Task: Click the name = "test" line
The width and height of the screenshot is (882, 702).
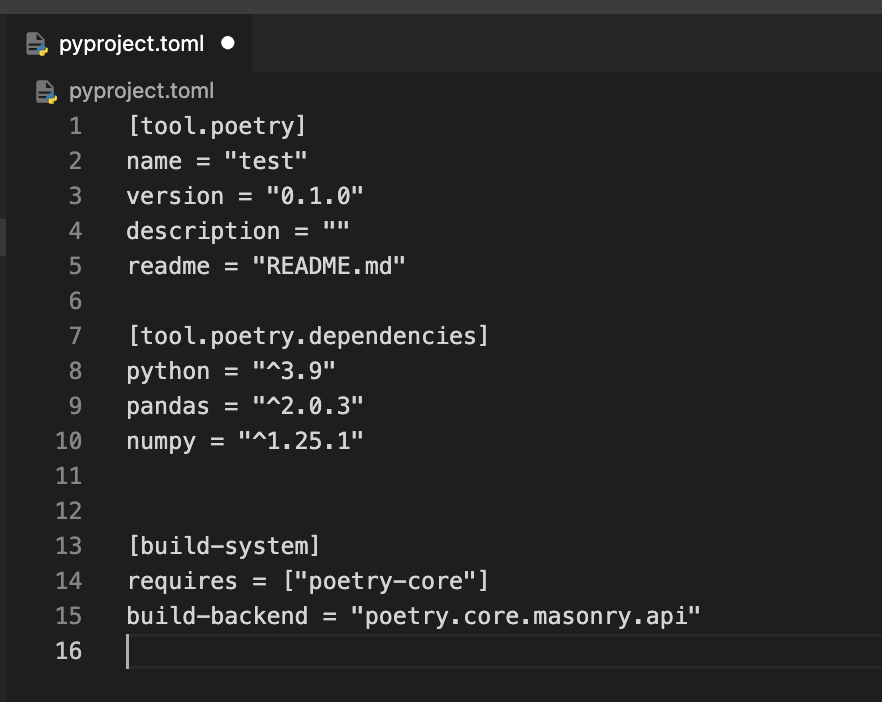Action: click(x=217, y=161)
